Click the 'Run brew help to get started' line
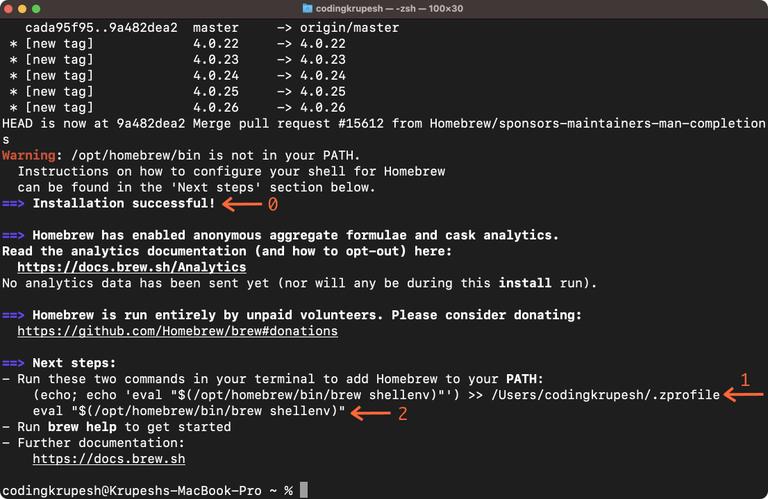The height and width of the screenshot is (499, 768). [x=117, y=427]
